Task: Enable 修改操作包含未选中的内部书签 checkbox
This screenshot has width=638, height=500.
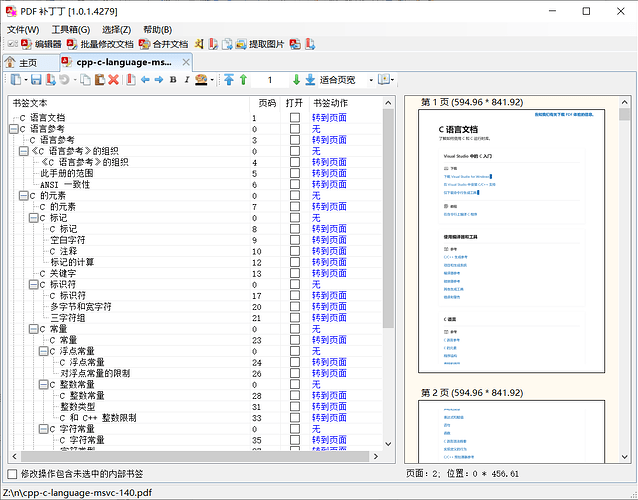Action: click(13, 474)
